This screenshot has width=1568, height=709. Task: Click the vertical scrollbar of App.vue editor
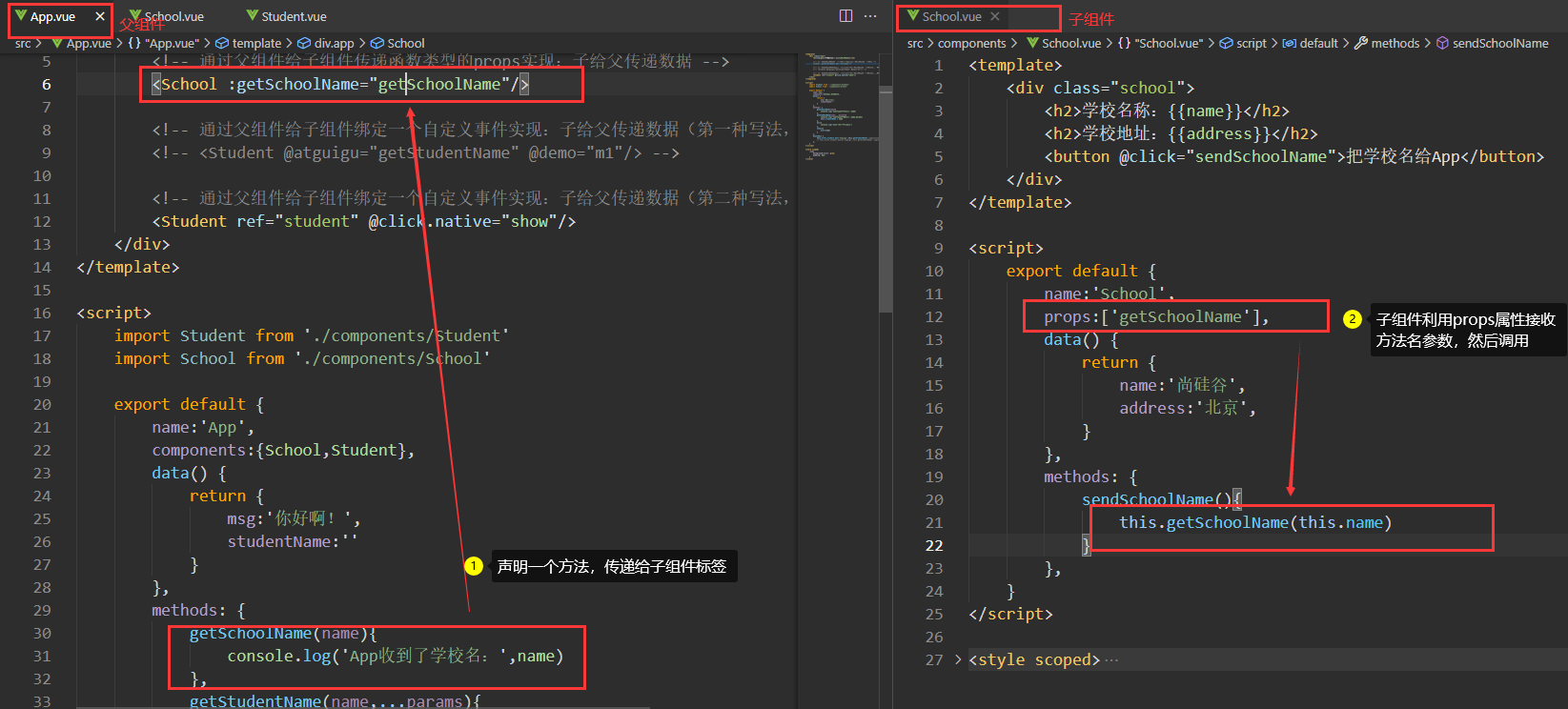(x=886, y=199)
